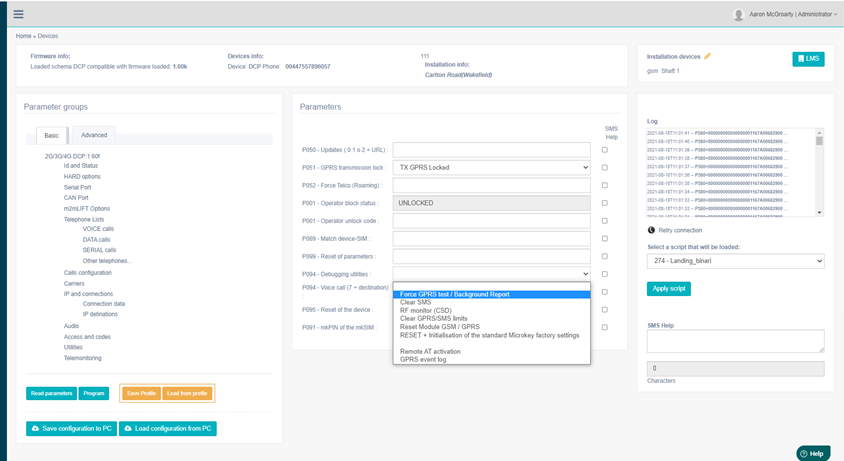Click the P089 Match device-SIM field

point(491,239)
